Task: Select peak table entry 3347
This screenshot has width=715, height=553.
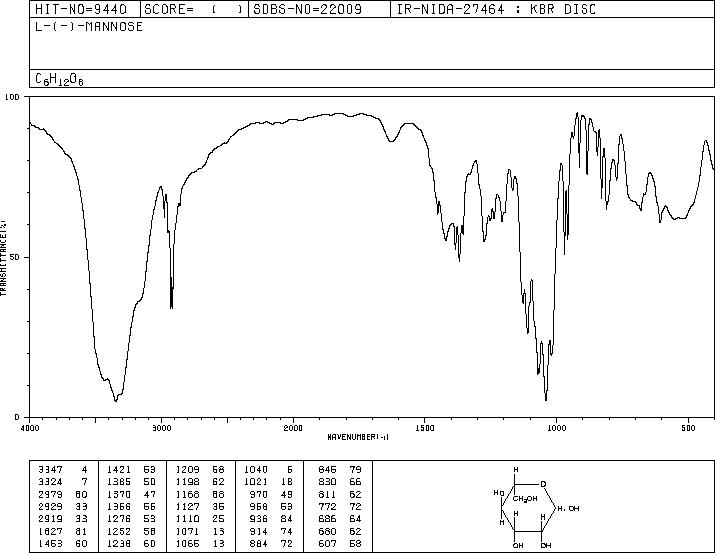Action: click(63, 469)
